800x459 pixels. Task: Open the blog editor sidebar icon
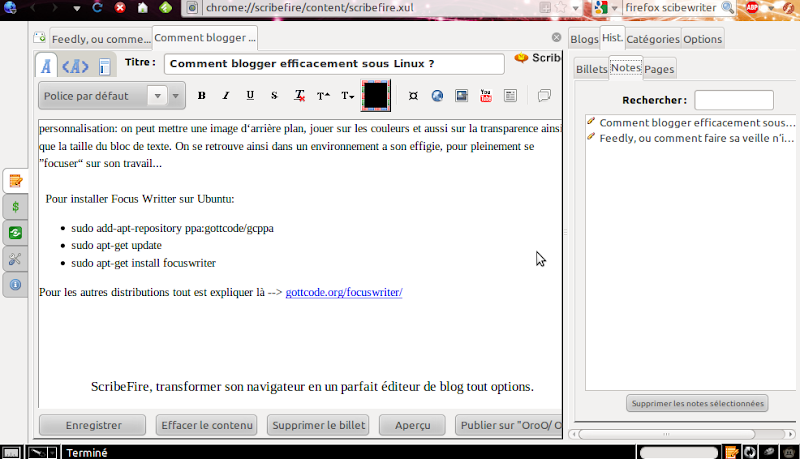coord(15,181)
